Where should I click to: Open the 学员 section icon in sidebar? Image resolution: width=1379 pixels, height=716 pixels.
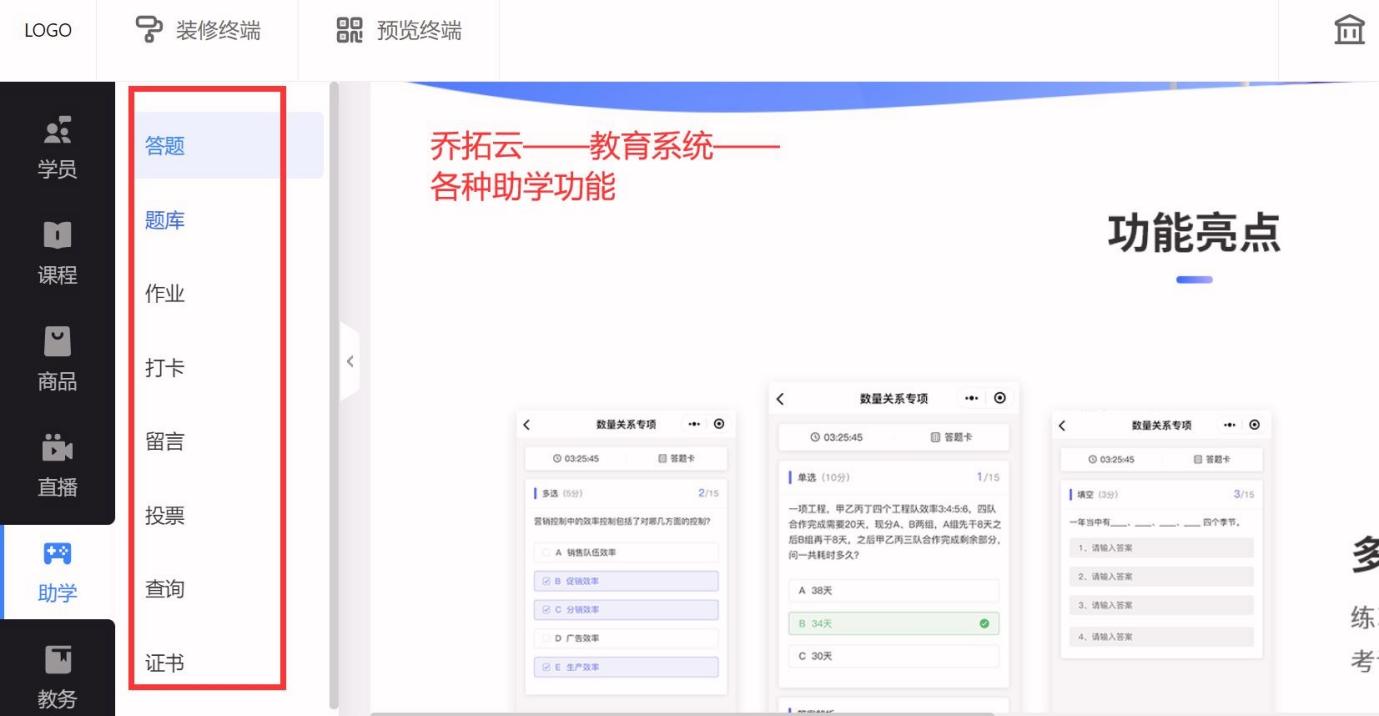(x=57, y=131)
